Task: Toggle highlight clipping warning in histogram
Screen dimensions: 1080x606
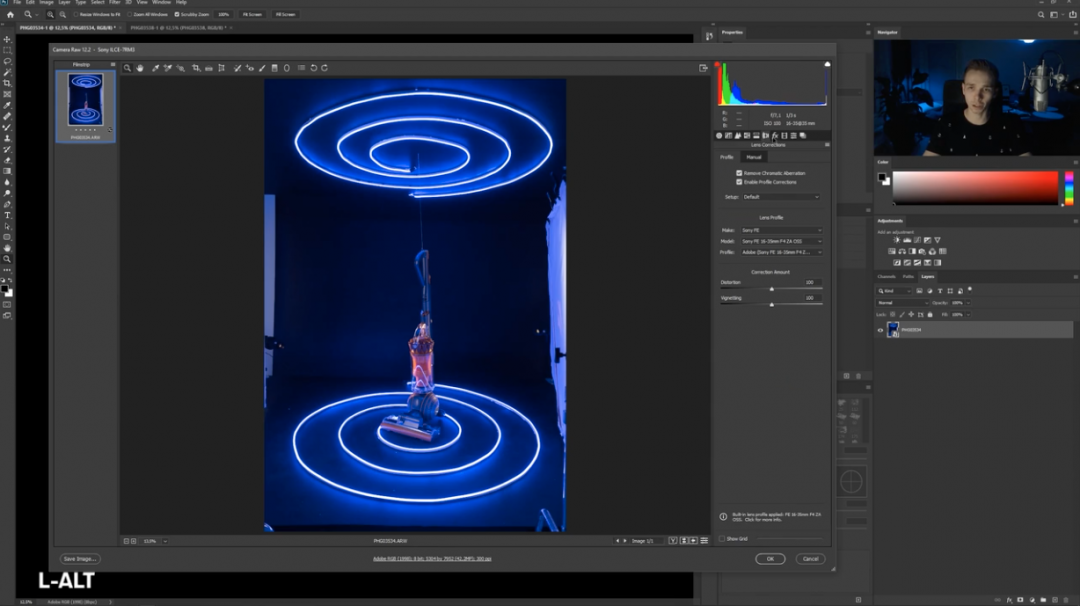Action: click(x=827, y=64)
